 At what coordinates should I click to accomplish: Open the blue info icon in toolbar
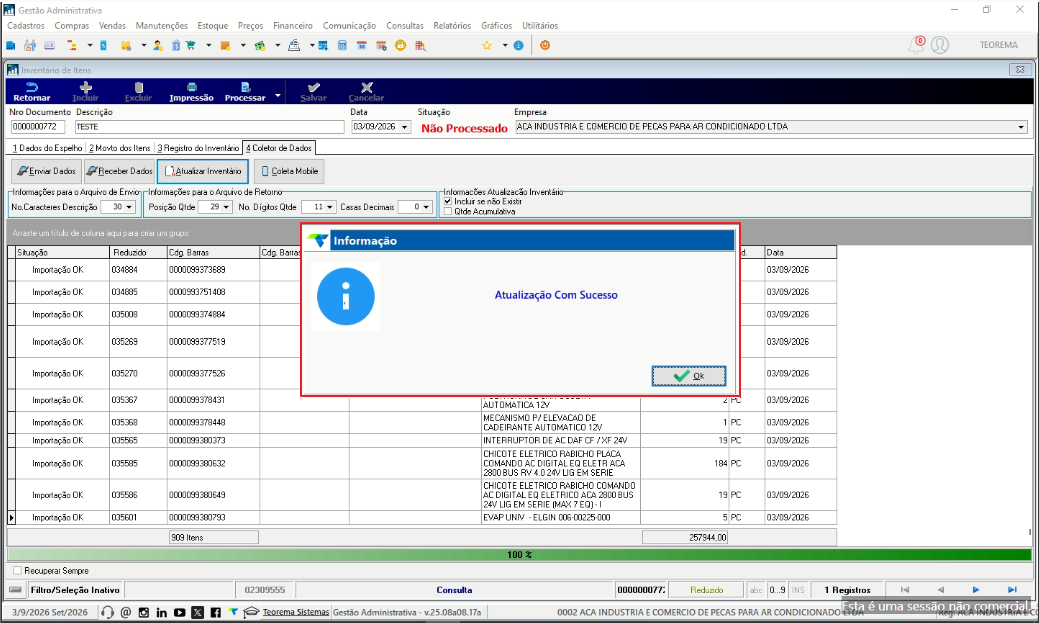[x=519, y=46]
